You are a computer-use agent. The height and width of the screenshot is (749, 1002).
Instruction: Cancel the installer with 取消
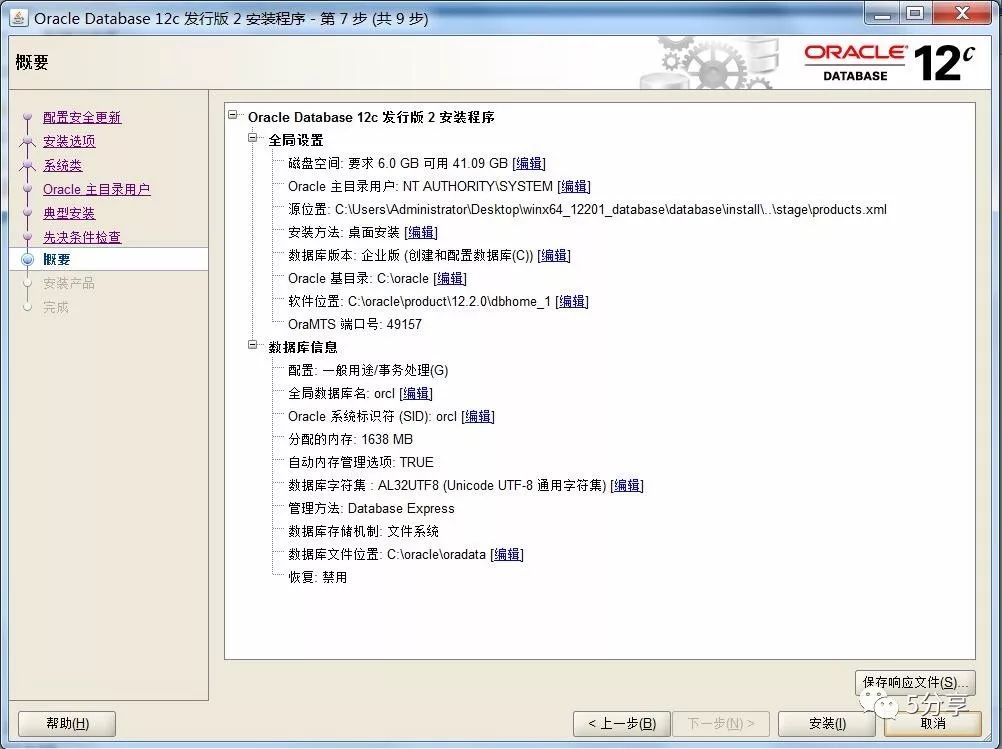(x=933, y=723)
